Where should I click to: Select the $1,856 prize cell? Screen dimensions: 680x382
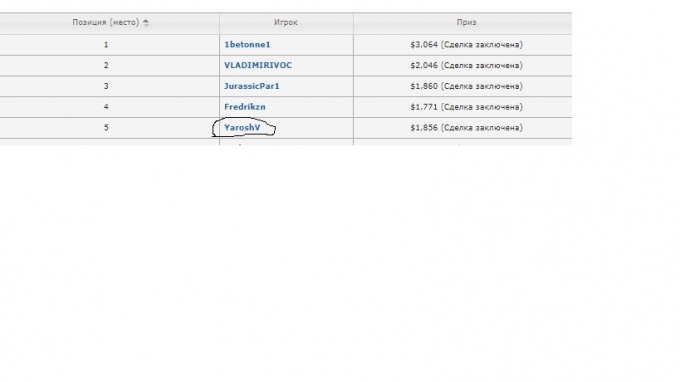point(463,128)
